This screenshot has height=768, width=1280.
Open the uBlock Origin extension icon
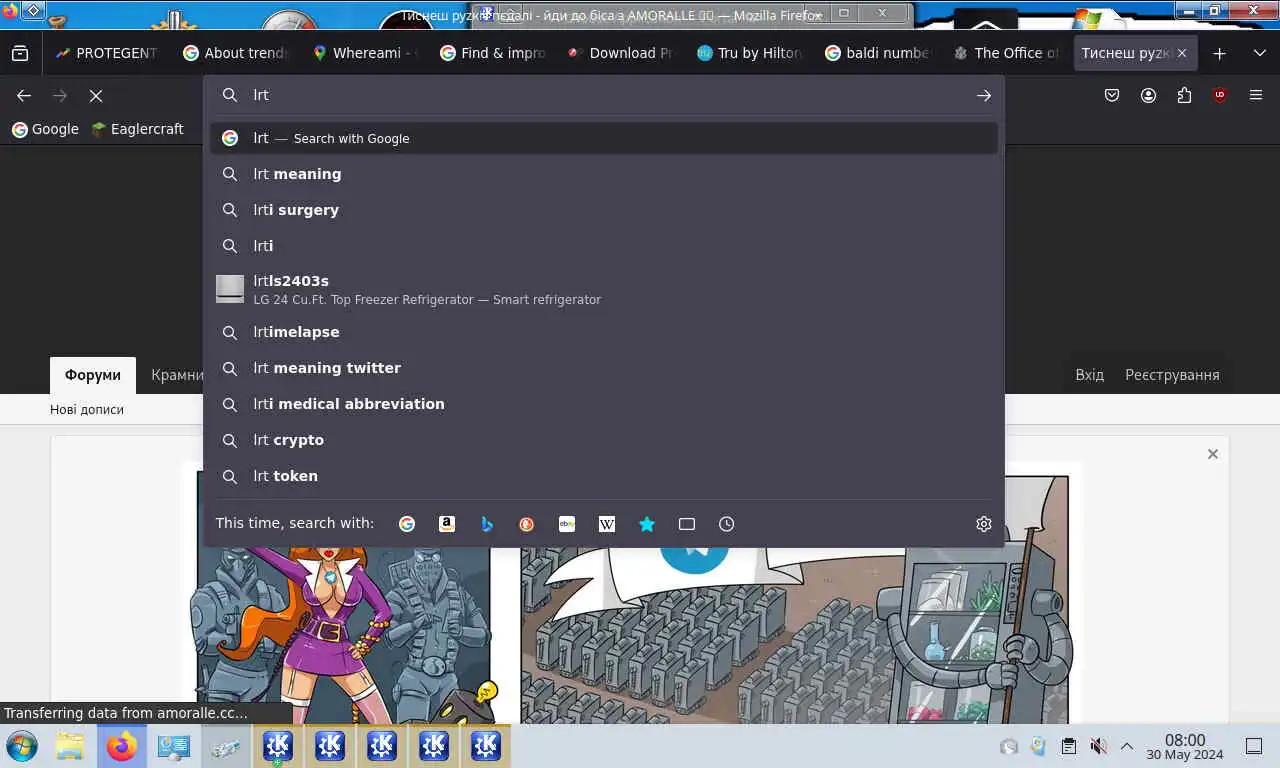point(1220,95)
